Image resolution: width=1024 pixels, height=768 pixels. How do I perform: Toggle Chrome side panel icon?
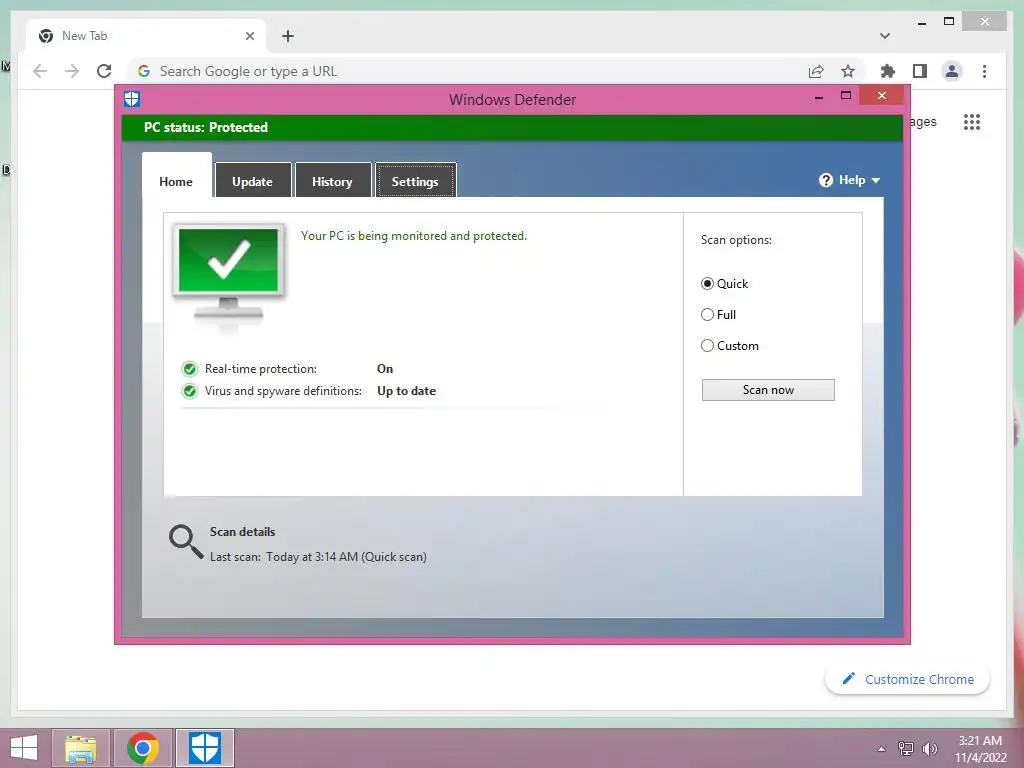920,71
